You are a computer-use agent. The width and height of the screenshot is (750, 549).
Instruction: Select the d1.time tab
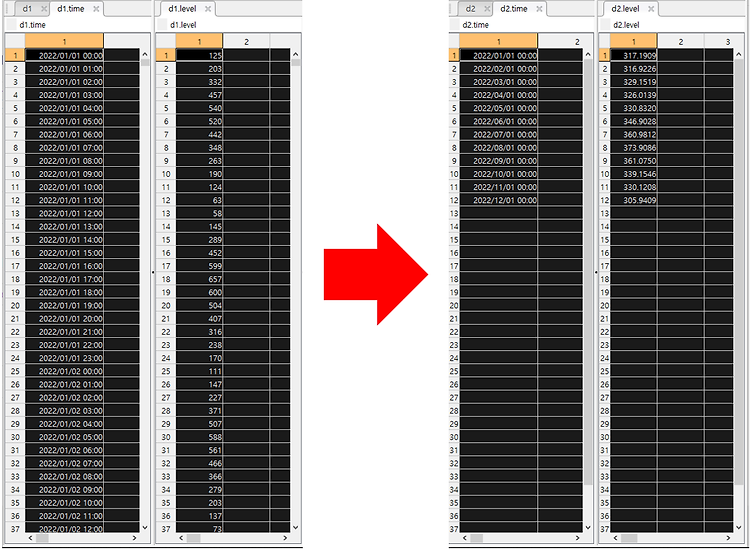(71, 9)
